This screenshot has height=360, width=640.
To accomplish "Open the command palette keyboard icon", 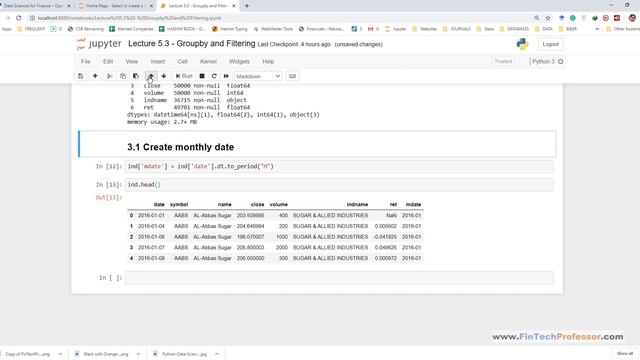I will click(x=293, y=76).
